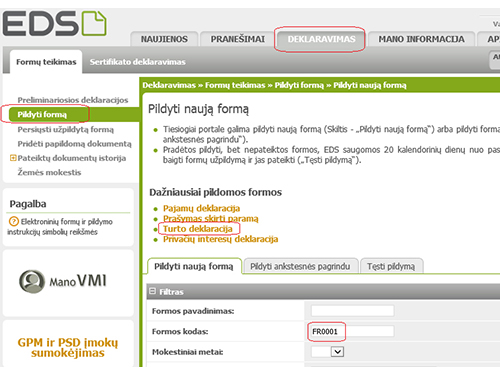The image size is (500, 375).
Task: Switch to the NAUJIENOS tab
Action: (164, 39)
